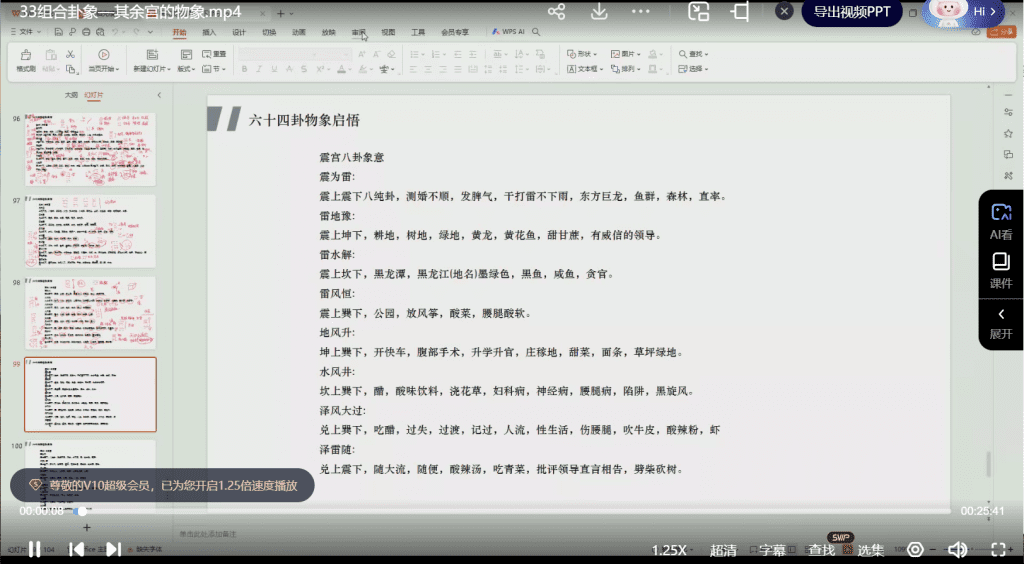Click the 查找 search button
The width and height of the screenshot is (1024, 564).
[821, 550]
